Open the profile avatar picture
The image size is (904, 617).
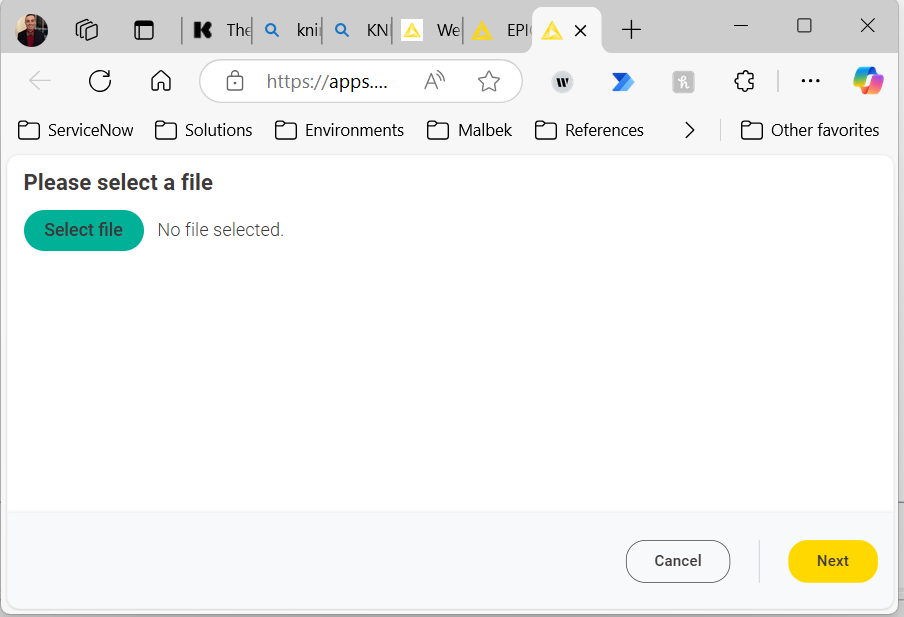tap(32, 31)
